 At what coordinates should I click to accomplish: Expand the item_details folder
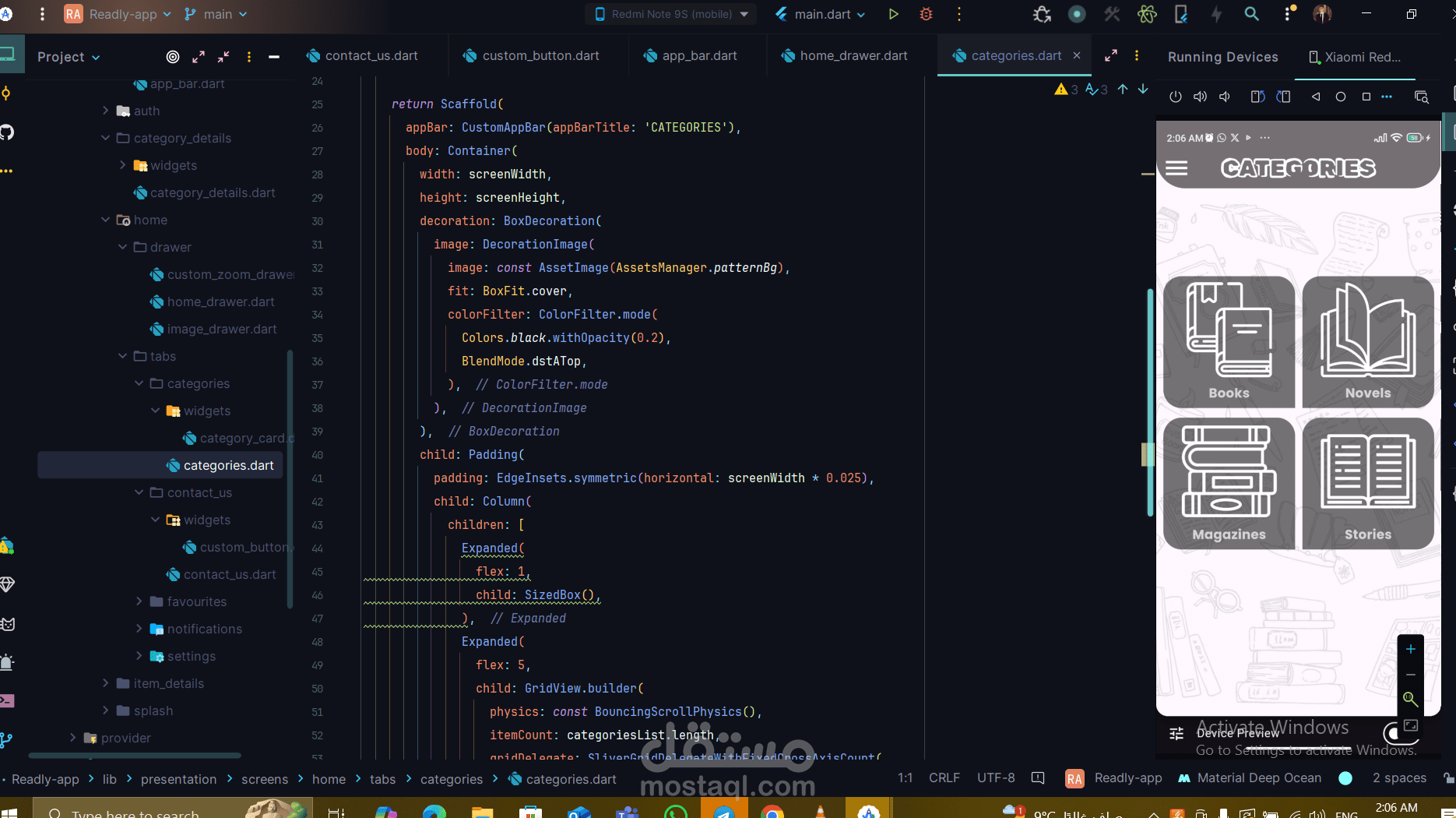(x=106, y=683)
